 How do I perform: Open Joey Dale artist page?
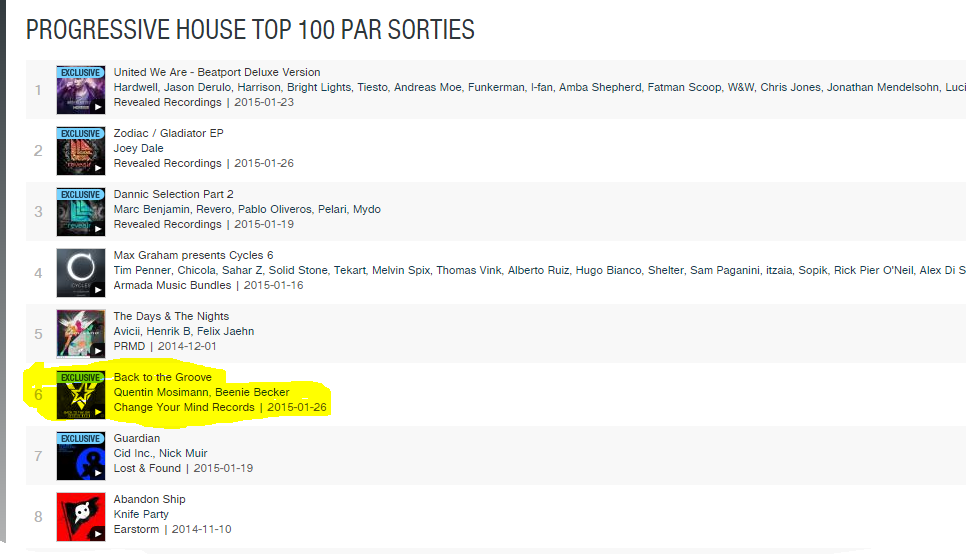[138, 148]
